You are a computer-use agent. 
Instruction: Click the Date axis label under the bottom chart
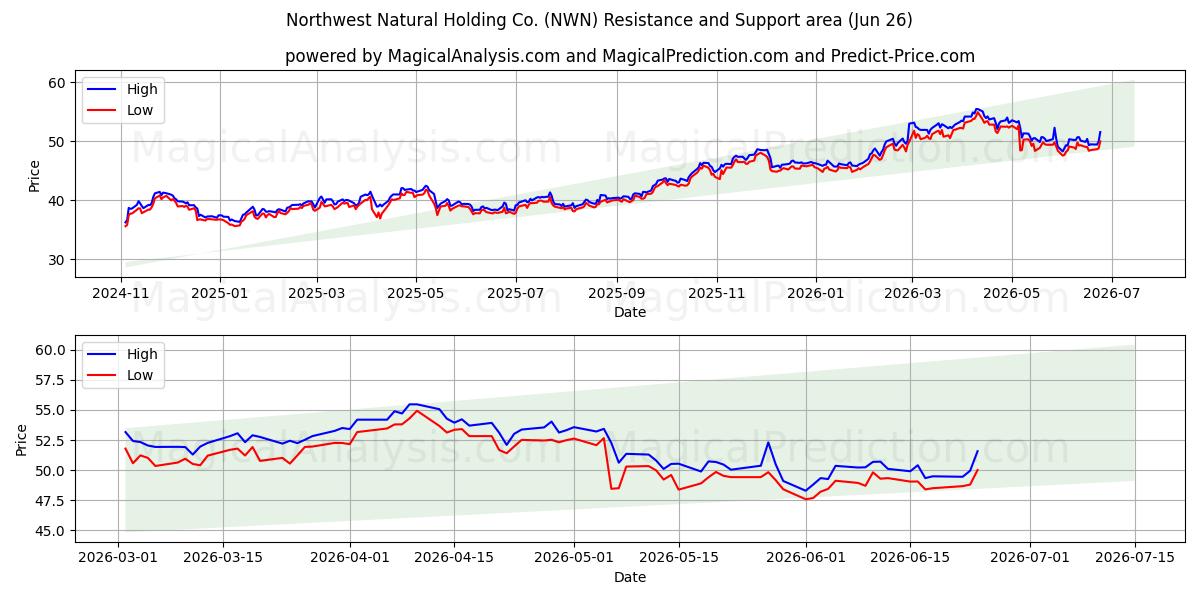pyautogui.click(x=630, y=577)
